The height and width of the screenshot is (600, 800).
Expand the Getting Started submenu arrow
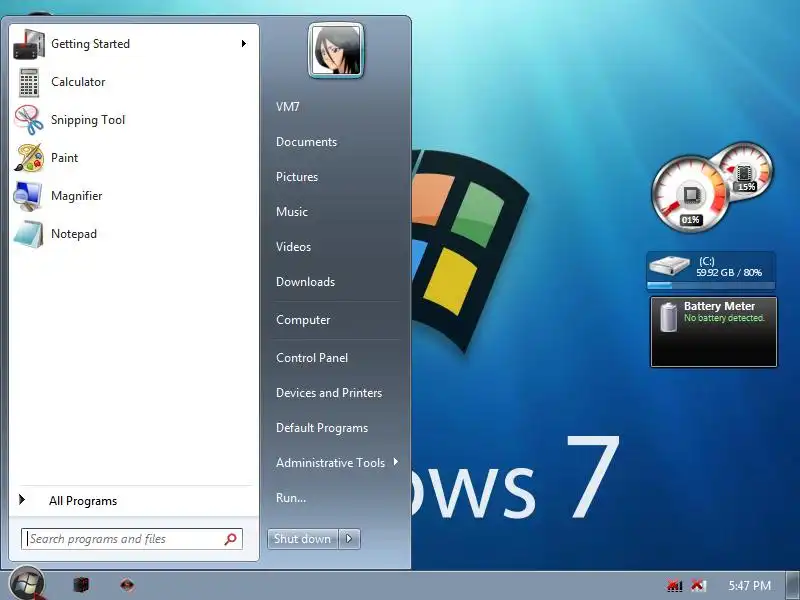point(244,44)
